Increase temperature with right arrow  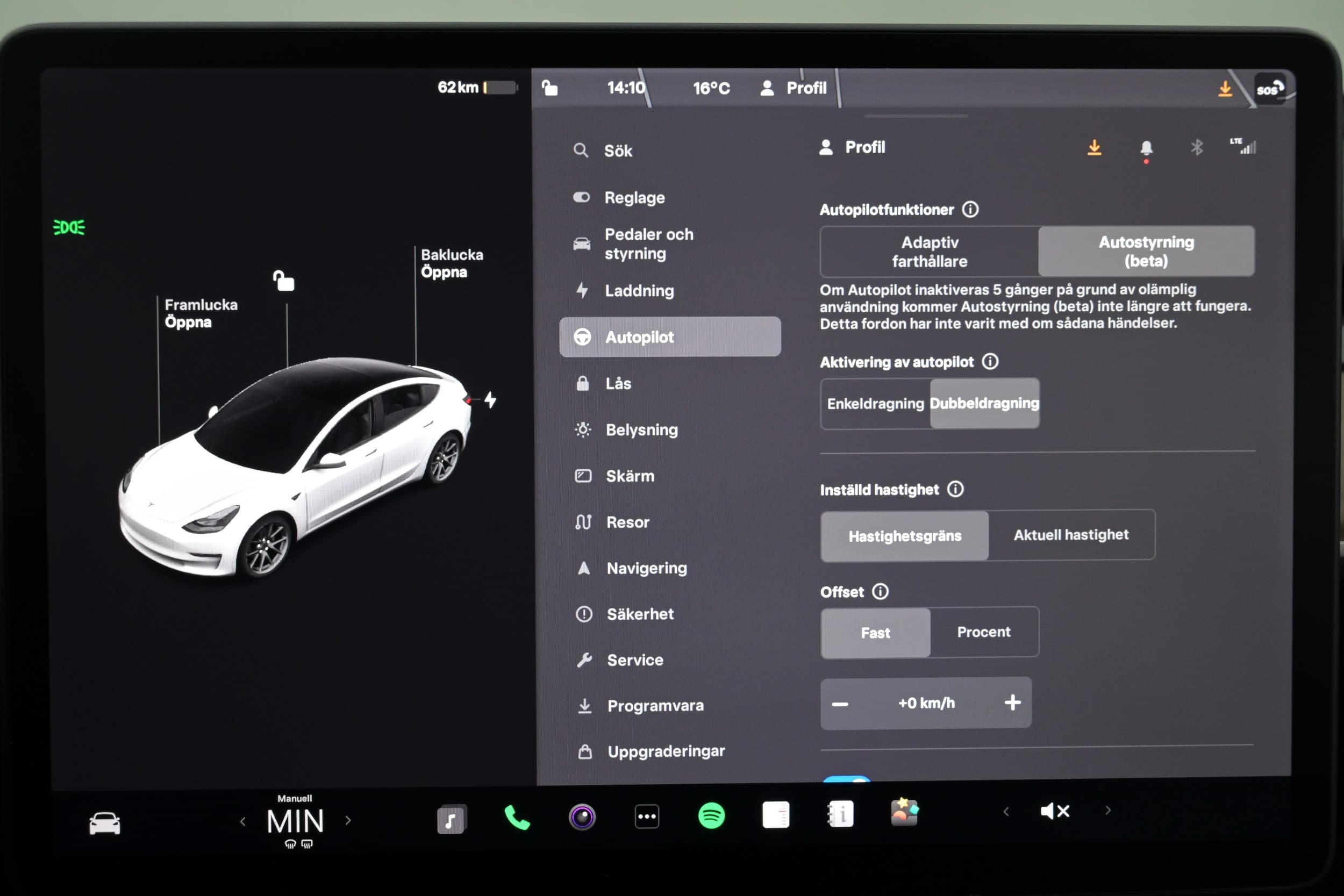point(348,821)
